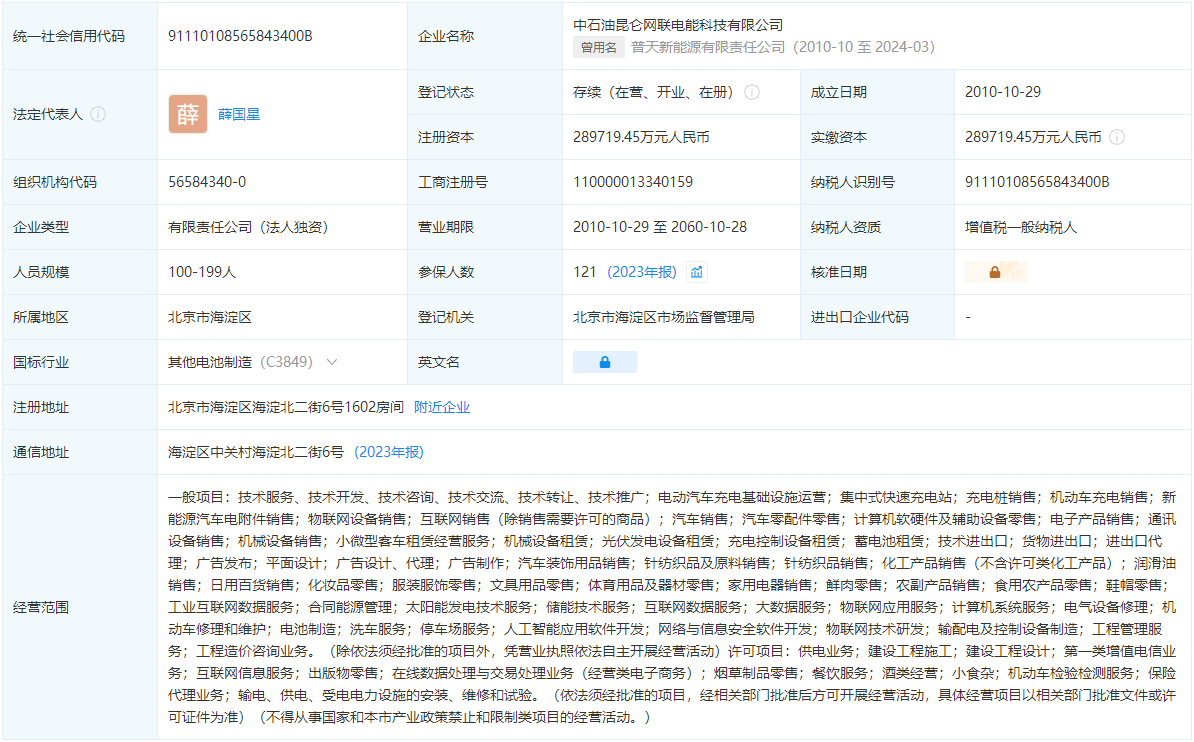This screenshot has width=1194, height=742.
Task: Click company name 中石油昆仑网联电能科技有限公司
Action: coord(679,24)
